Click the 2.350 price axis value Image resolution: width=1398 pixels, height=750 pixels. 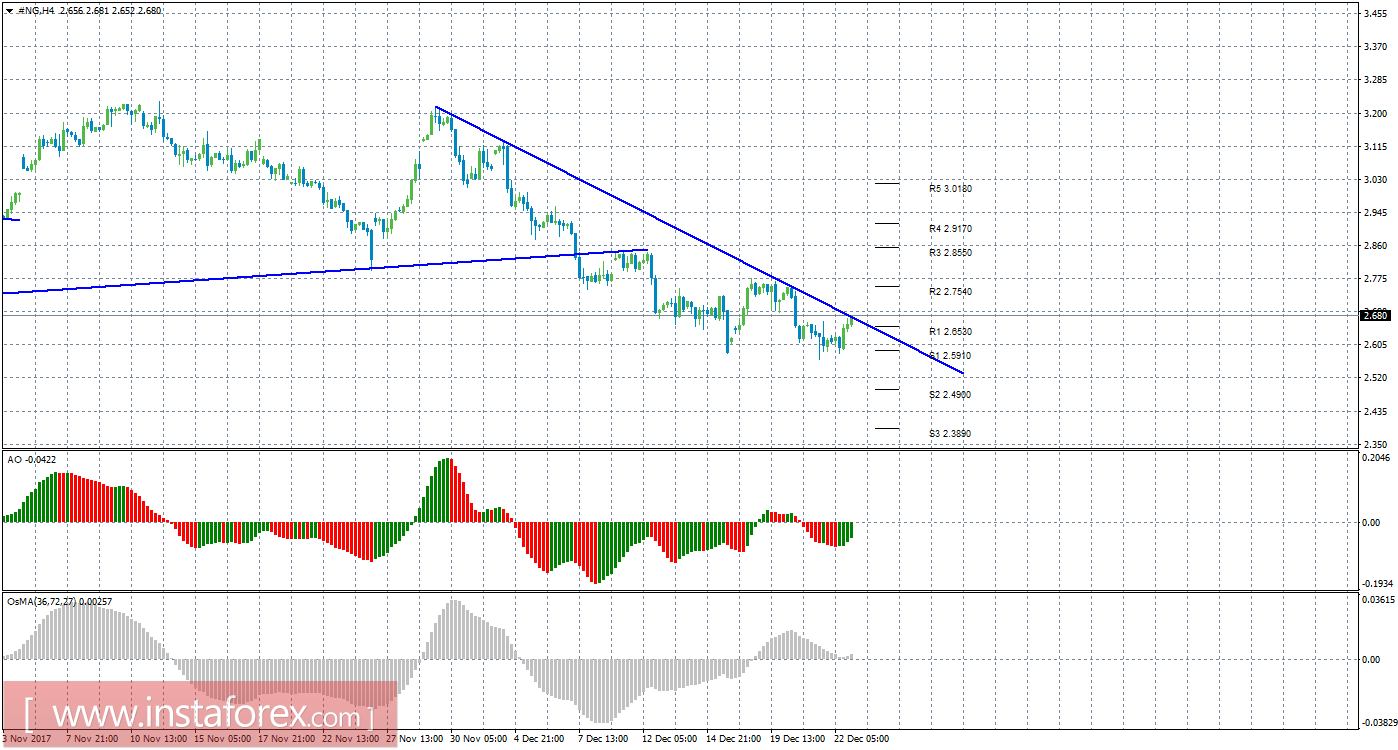[1376, 444]
